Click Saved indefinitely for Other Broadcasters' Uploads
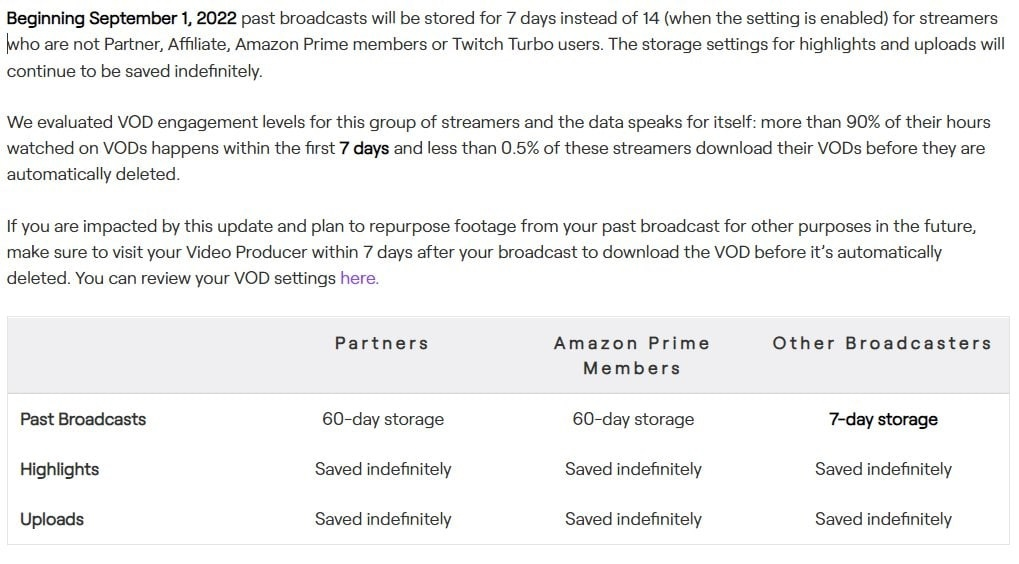This screenshot has height=564, width=1019. pos(883,519)
